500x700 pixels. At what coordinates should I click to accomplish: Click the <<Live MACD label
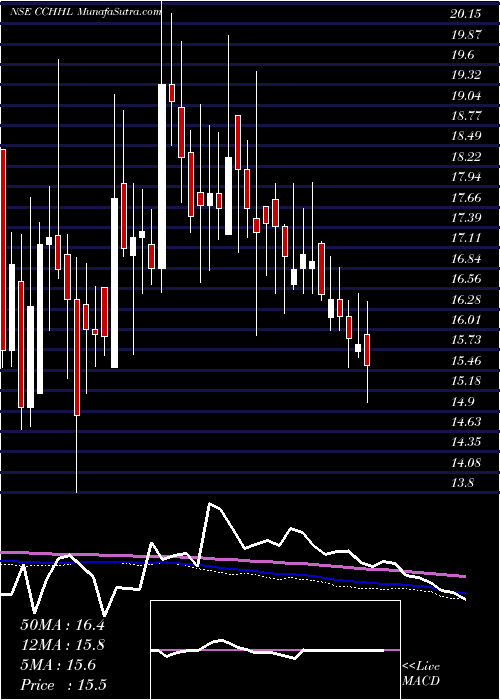(x=421, y=674)
